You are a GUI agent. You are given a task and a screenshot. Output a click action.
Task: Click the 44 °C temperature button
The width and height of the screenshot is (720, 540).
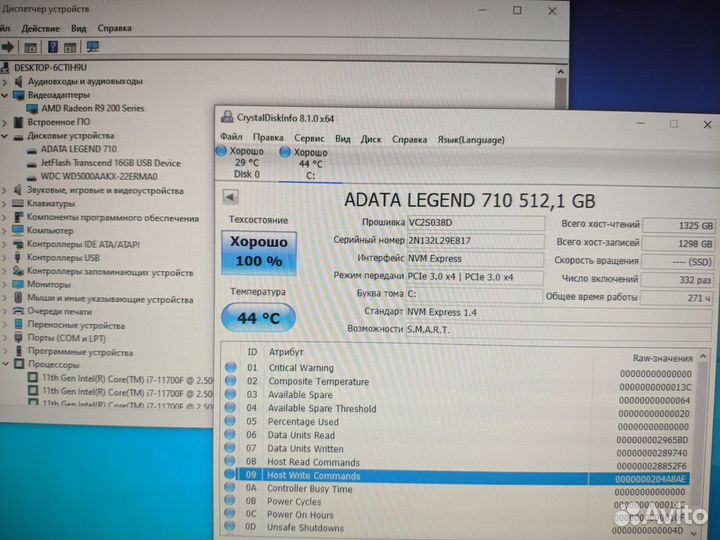click(258, 318)
